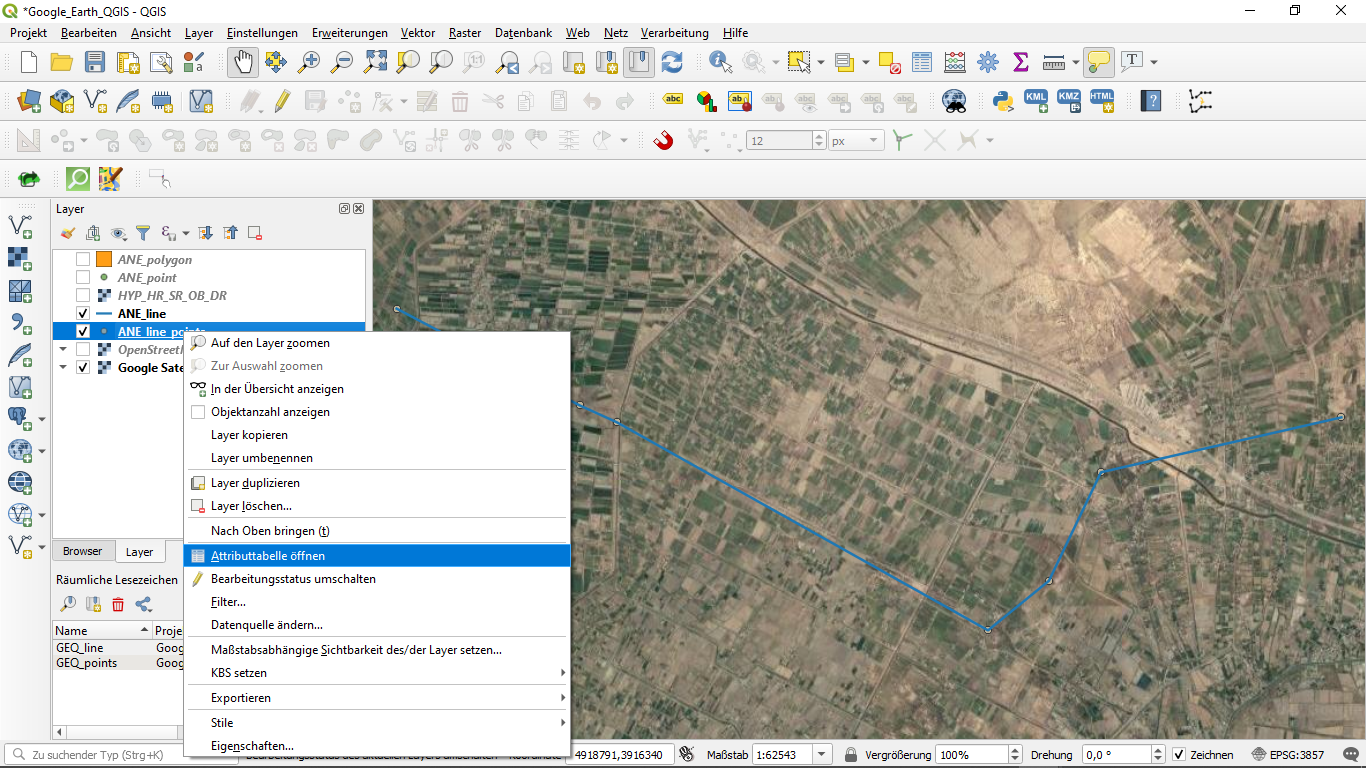Viewport: 1366px width, 768px height.
Task: Show statistical summary sigma icon
Action: pyautogui.click(x=1021, y=62)
